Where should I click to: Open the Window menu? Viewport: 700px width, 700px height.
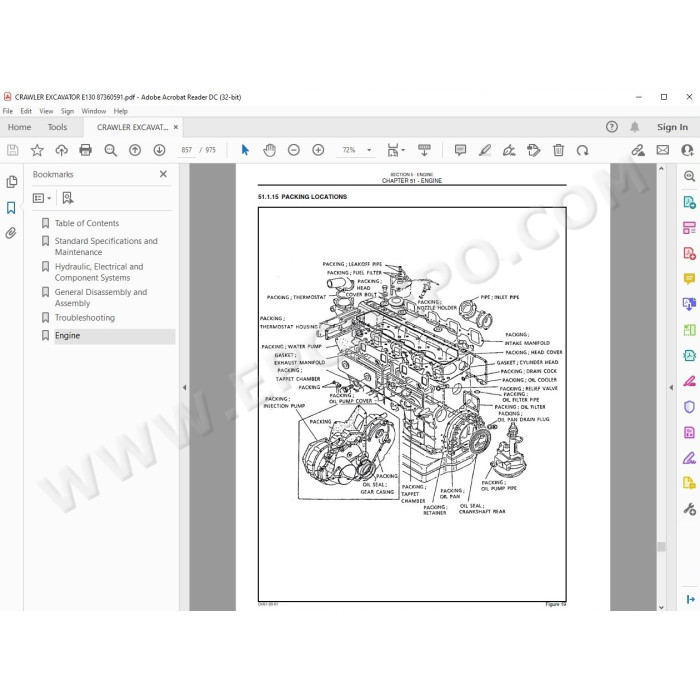click(94, 111)
